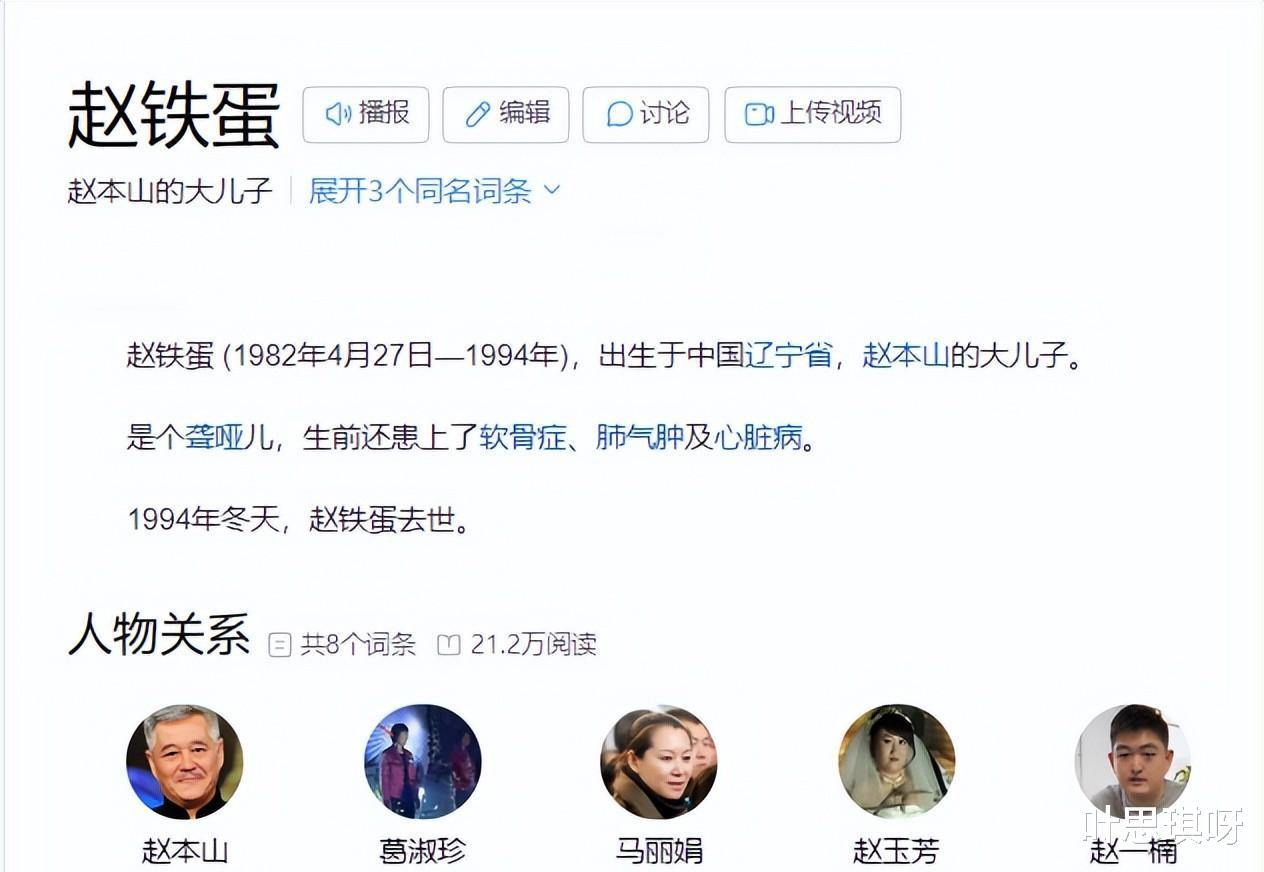Select 葛淑珍 portrait thumbnail

tap(423, 762)
